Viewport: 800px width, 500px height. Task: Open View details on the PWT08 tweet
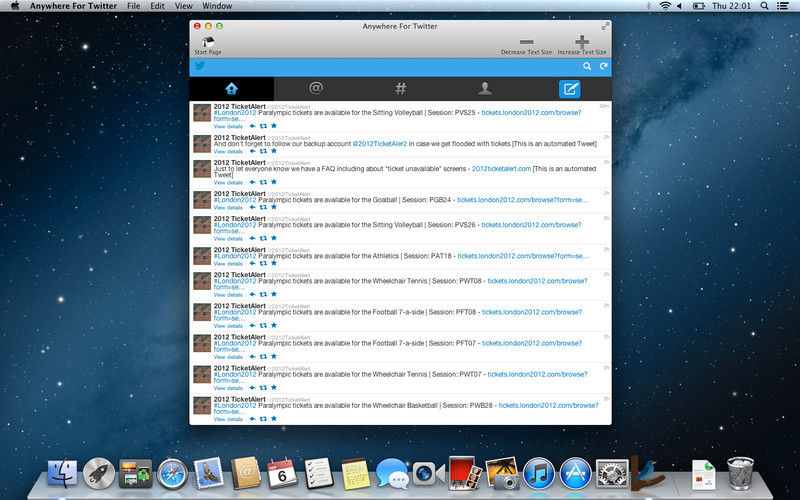pos(228,295)
